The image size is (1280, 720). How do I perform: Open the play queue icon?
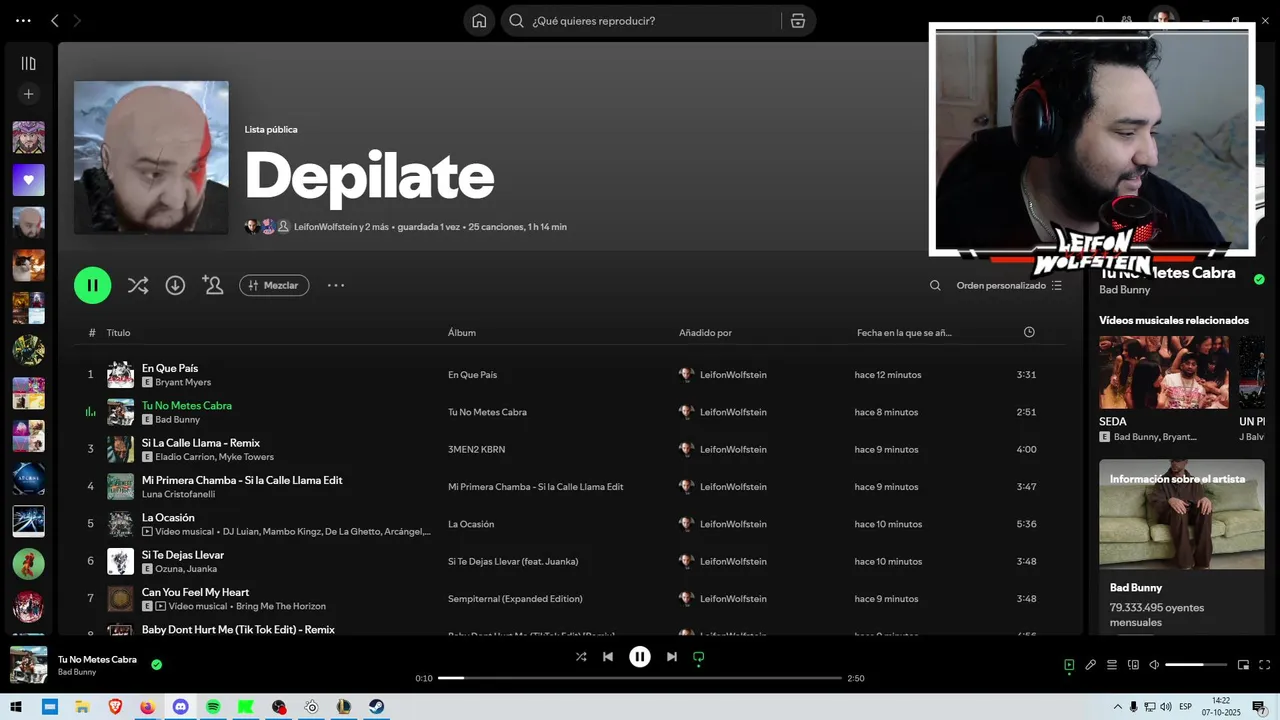click(x=1112, y=665)
